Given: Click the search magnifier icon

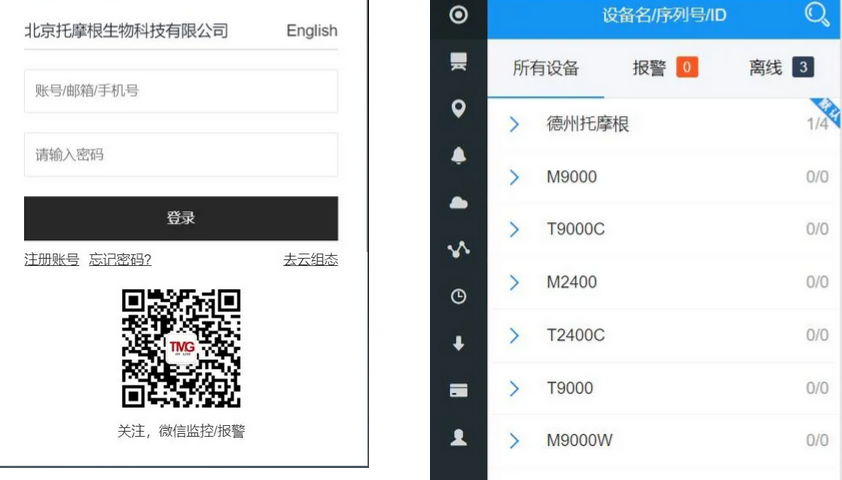Looking at the screenshot, I should (x=817, y=14).
